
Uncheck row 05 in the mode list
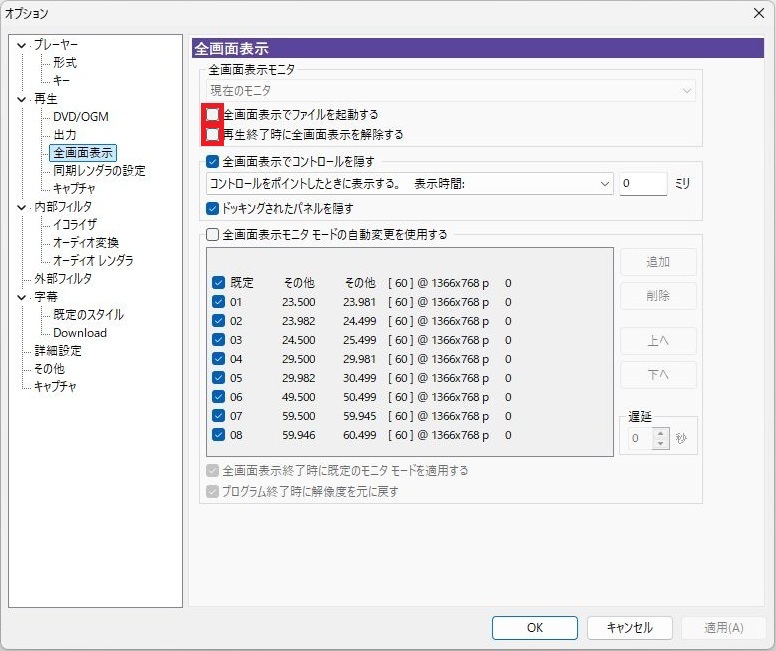click(219, 378)
